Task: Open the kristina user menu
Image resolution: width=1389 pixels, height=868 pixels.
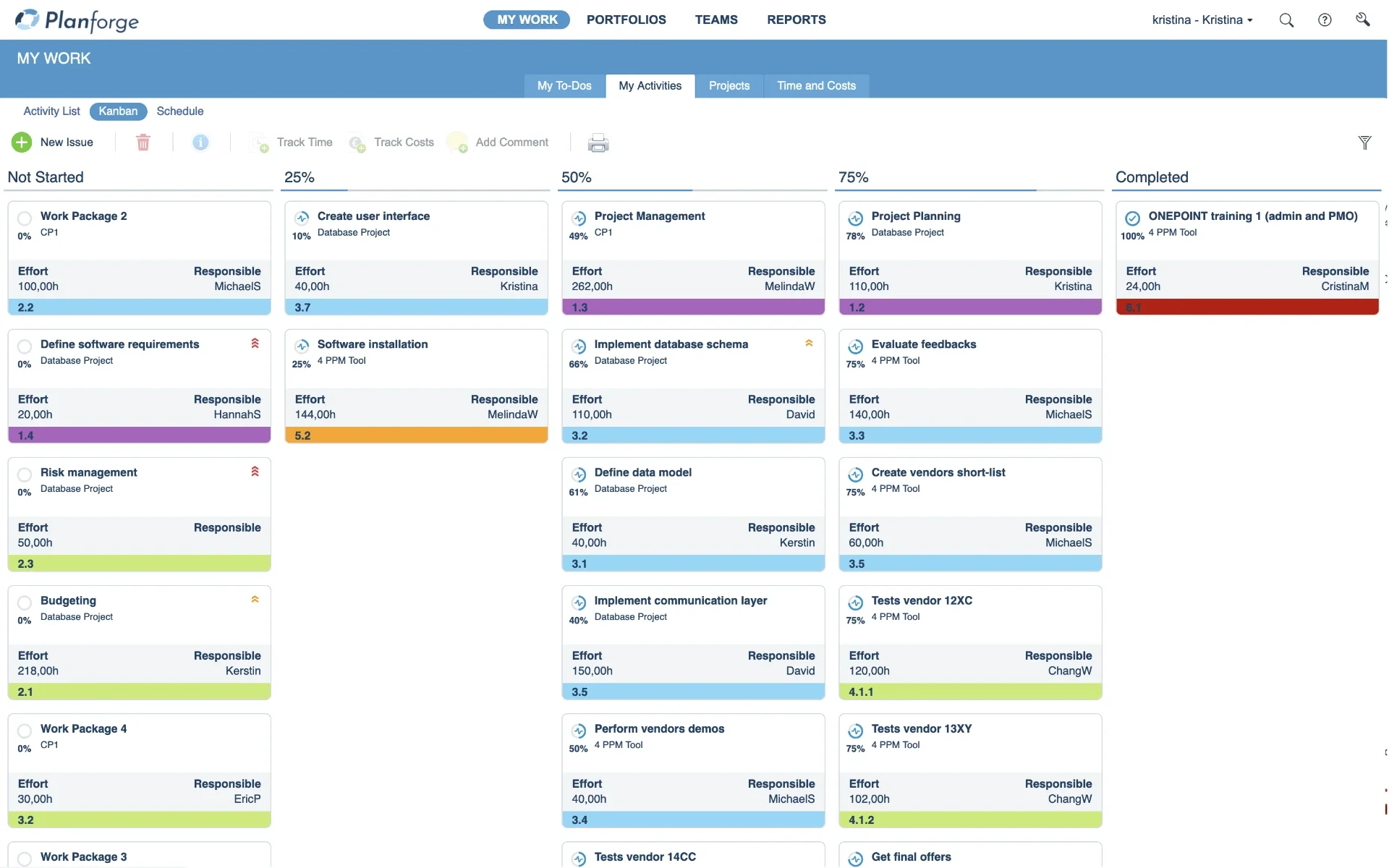Action: click(1202, 20)
